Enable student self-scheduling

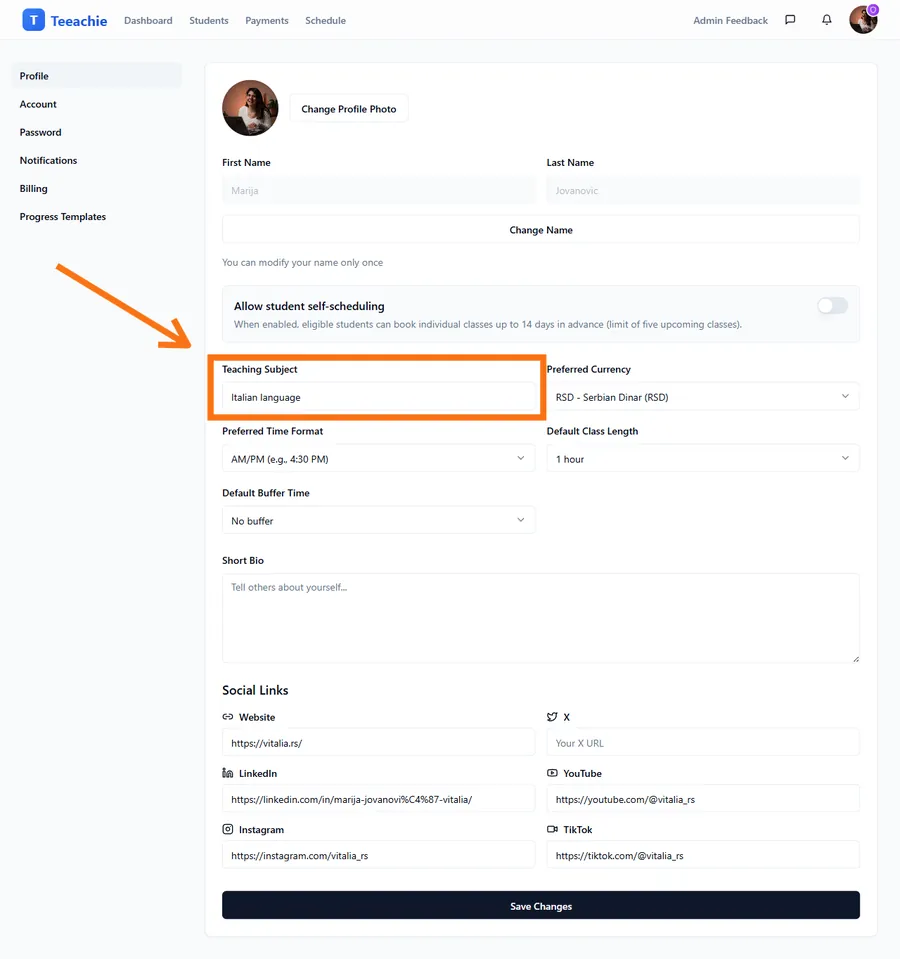(x=832, y=305)
